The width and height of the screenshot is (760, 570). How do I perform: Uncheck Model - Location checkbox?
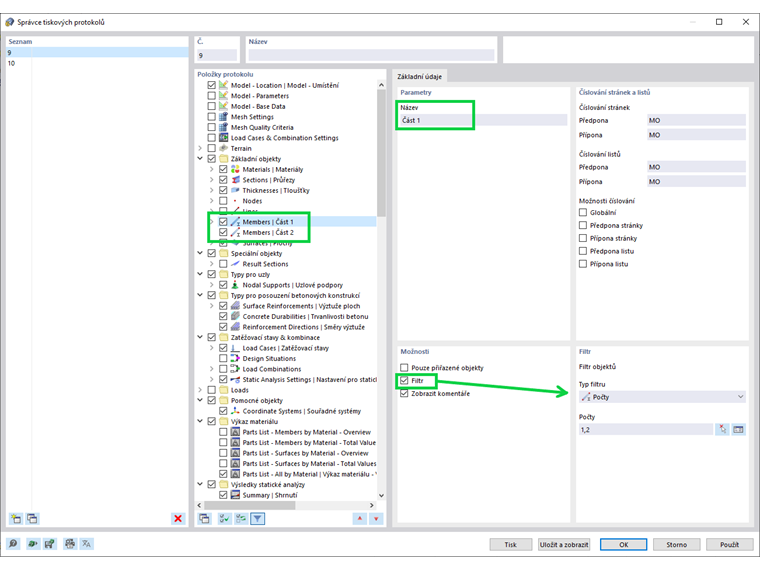(212, 85)
